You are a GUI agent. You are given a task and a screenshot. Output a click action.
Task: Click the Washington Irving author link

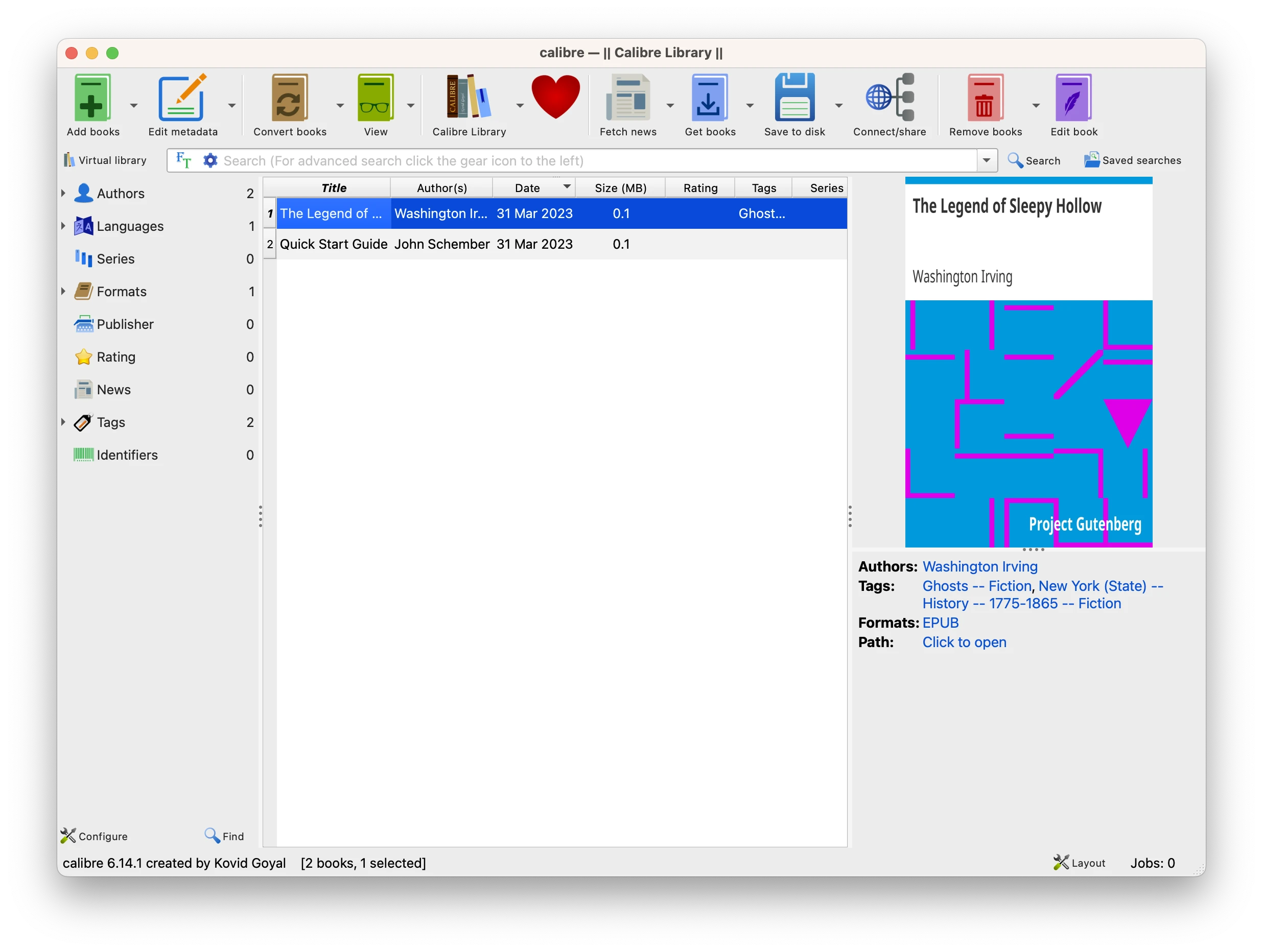980,566
